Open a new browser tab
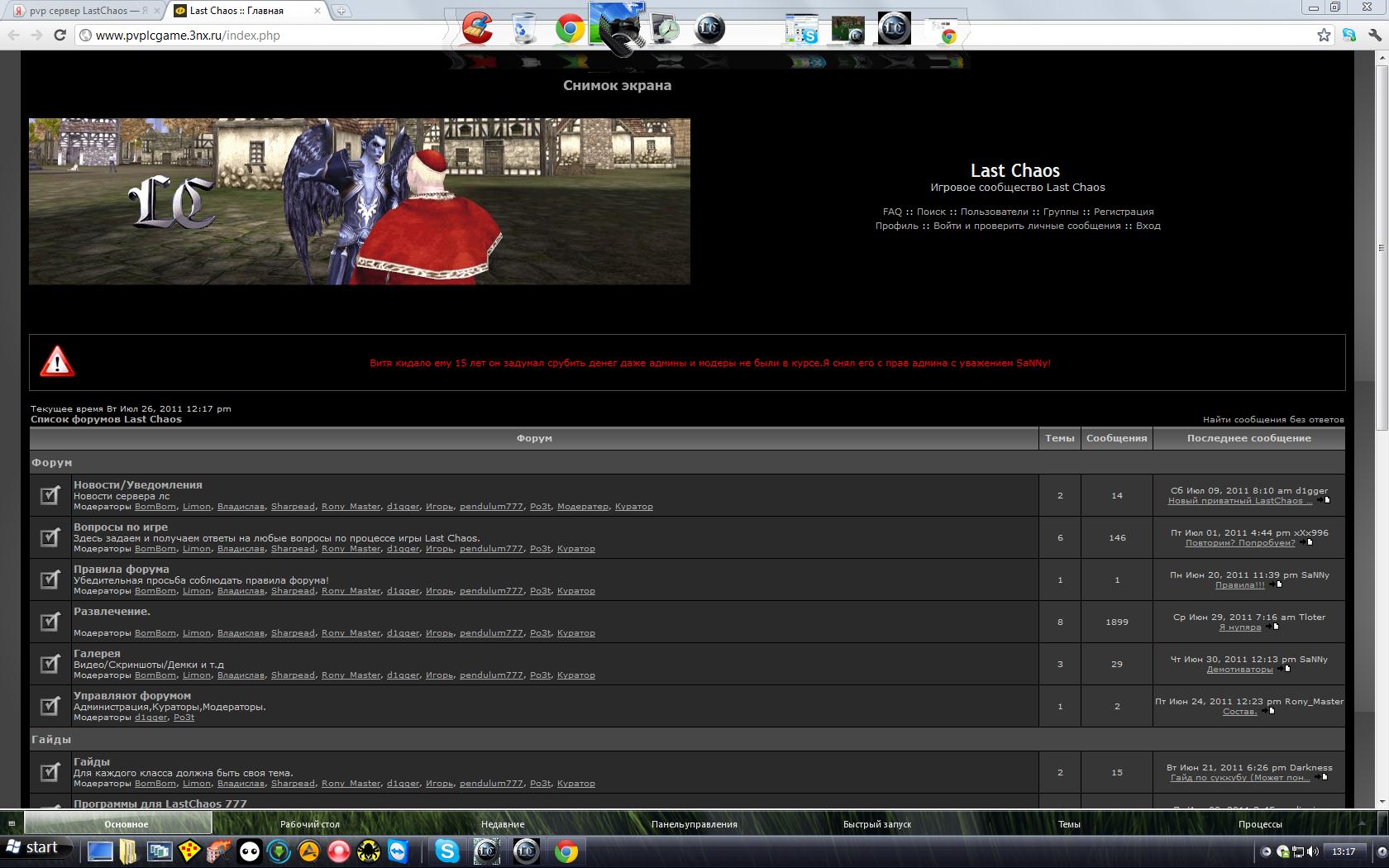The image size is (1389, 868). coord(341,11)
